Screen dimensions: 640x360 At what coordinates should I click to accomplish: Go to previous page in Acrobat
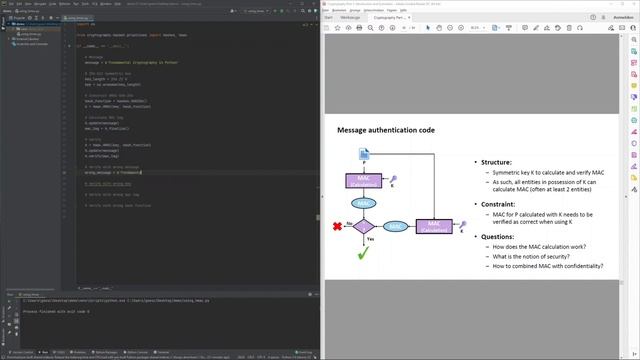click(381, 28)
